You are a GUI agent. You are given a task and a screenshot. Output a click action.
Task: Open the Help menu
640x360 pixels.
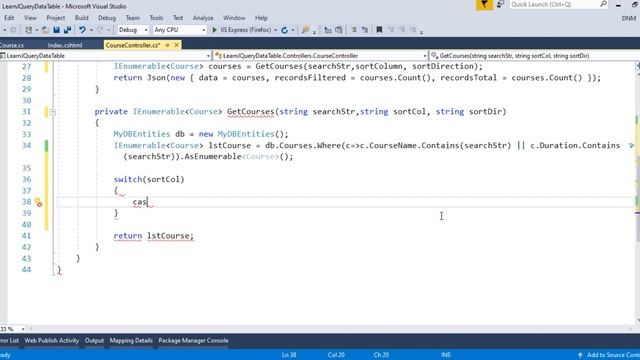(x=261, y=18)
